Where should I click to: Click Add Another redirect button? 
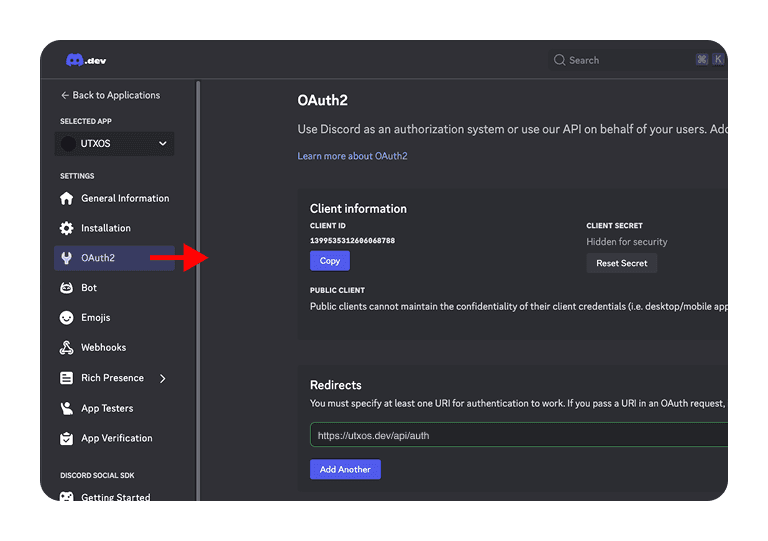coord(345,469)
